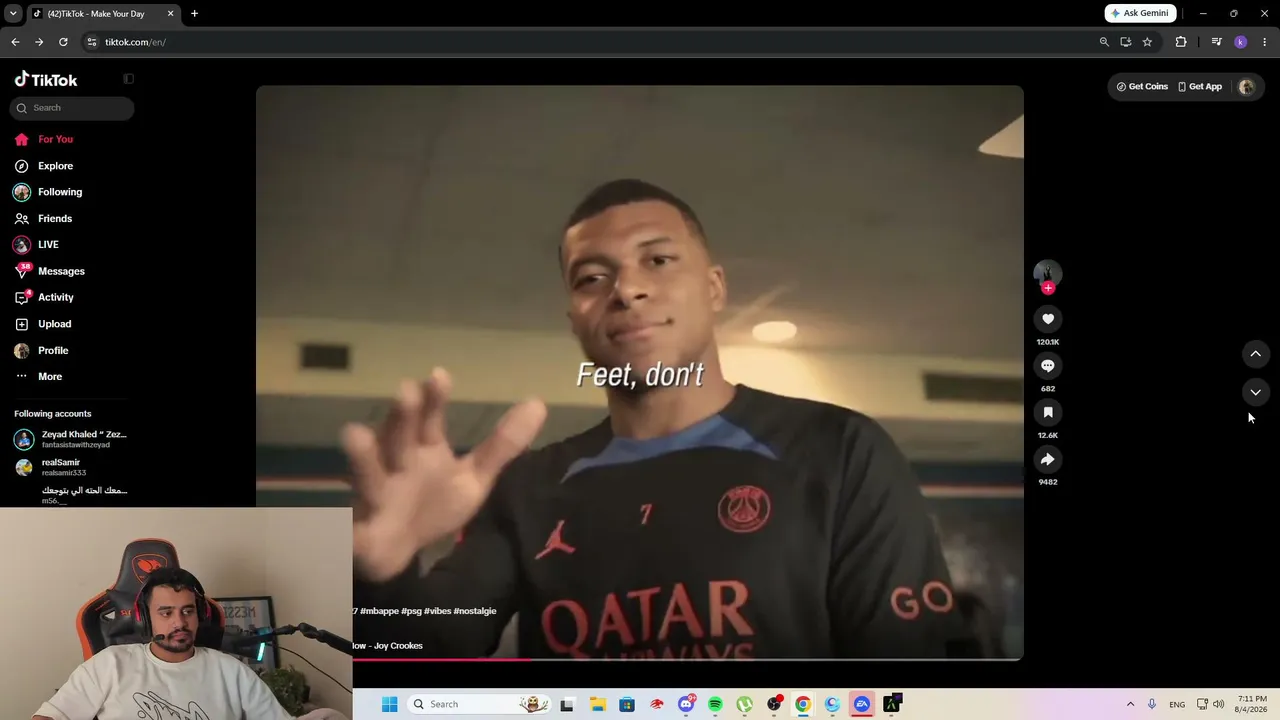Open the volume control in system tray
This screenshot has width=1280, height=720.
point(1218,704)
